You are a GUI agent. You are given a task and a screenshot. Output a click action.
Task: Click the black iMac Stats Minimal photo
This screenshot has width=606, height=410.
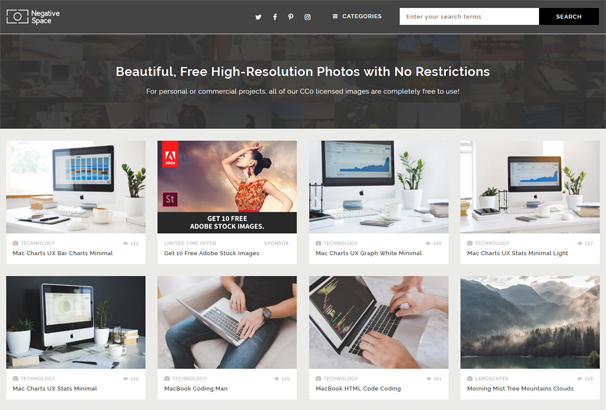coord(76,322)
